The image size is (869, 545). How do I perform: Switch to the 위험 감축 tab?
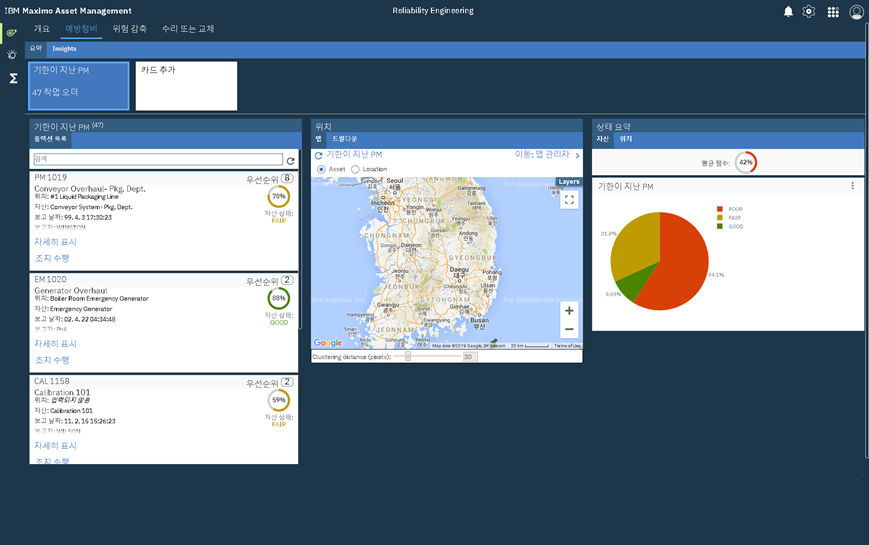[x=129, y=29]
